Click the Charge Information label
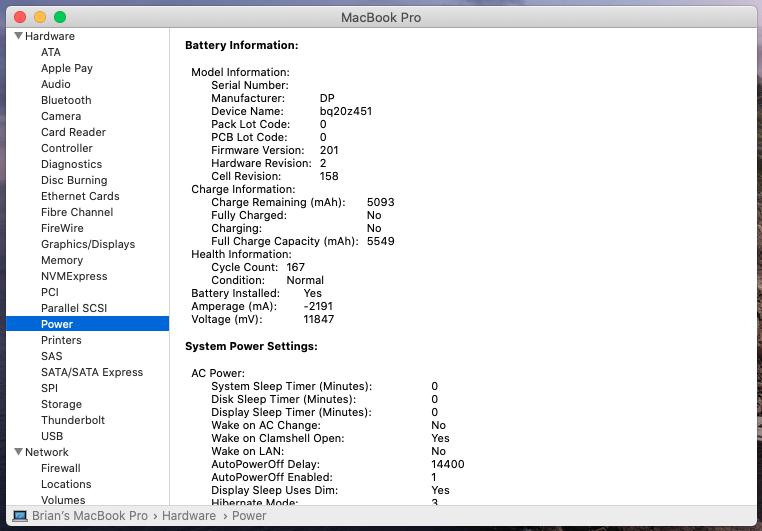 (x=243, y=189)
